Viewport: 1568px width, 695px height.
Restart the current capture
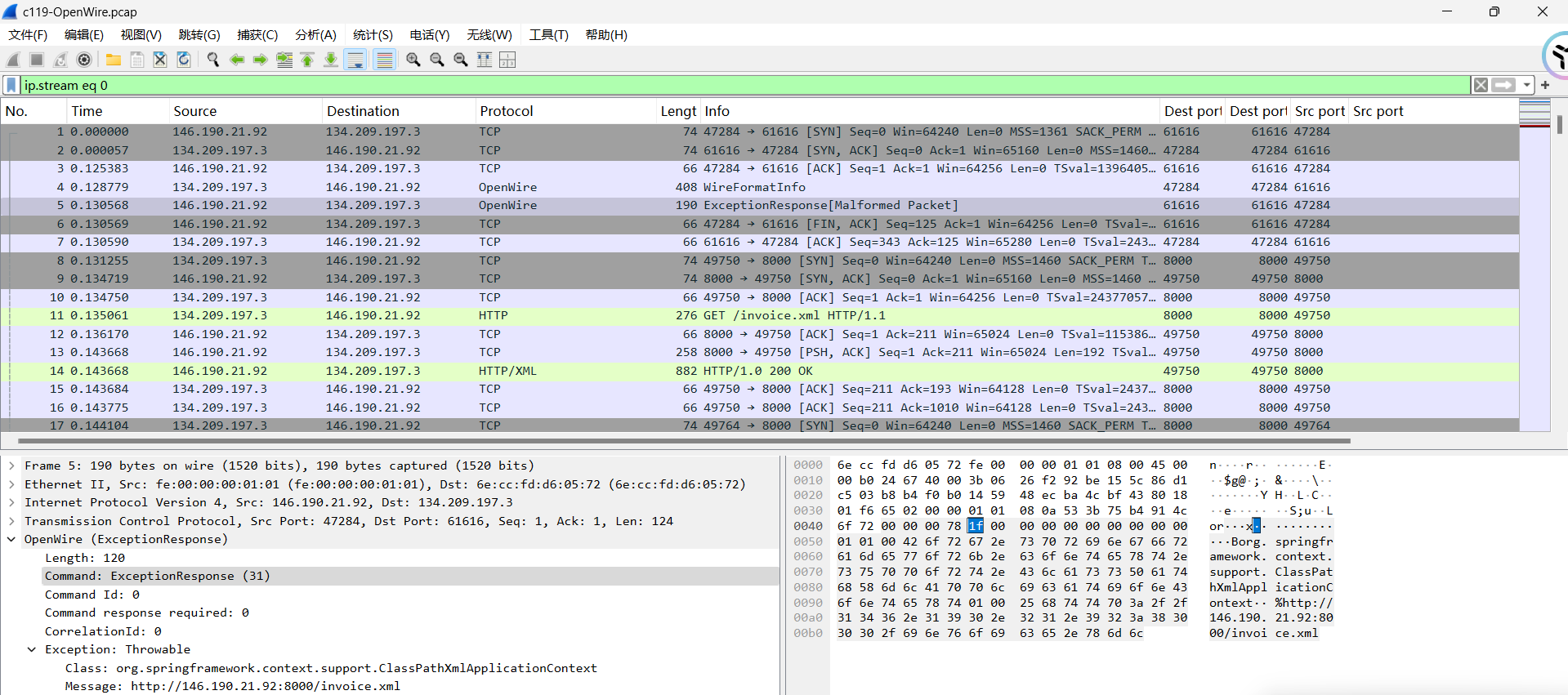(x=60, y=60)
